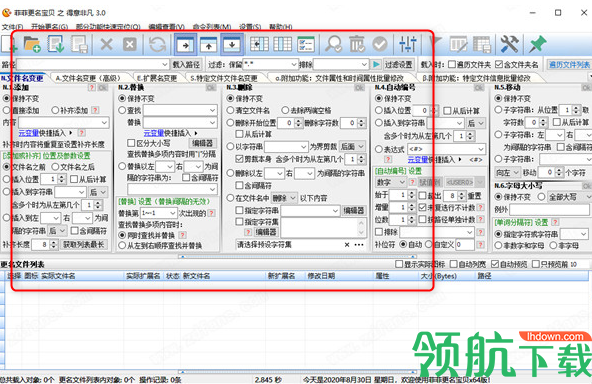Open the 表达式 <#> dropdown
This screenshot has width=592, height=384.
pos(481,149)
